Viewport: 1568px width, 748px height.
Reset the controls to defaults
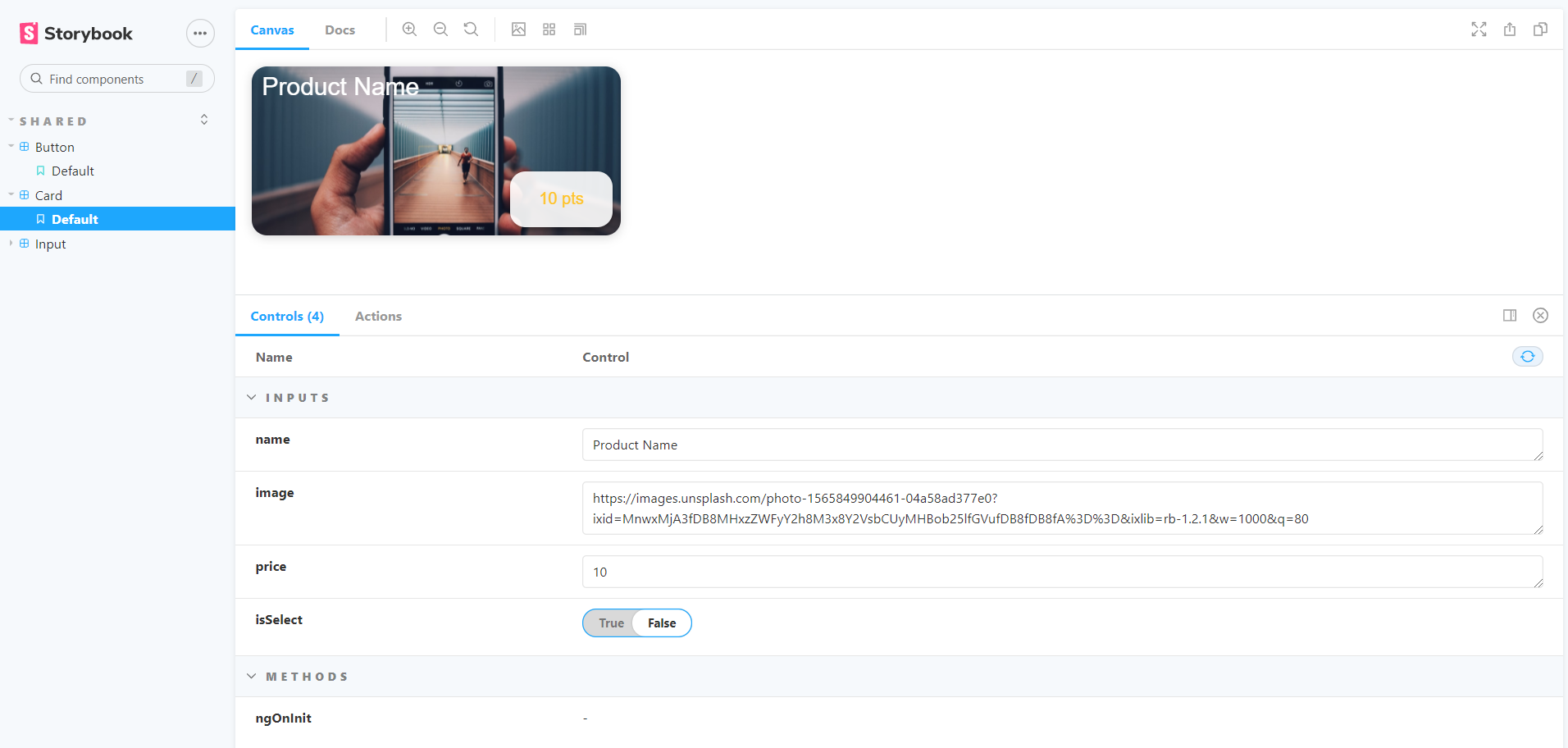[1528, 357]
